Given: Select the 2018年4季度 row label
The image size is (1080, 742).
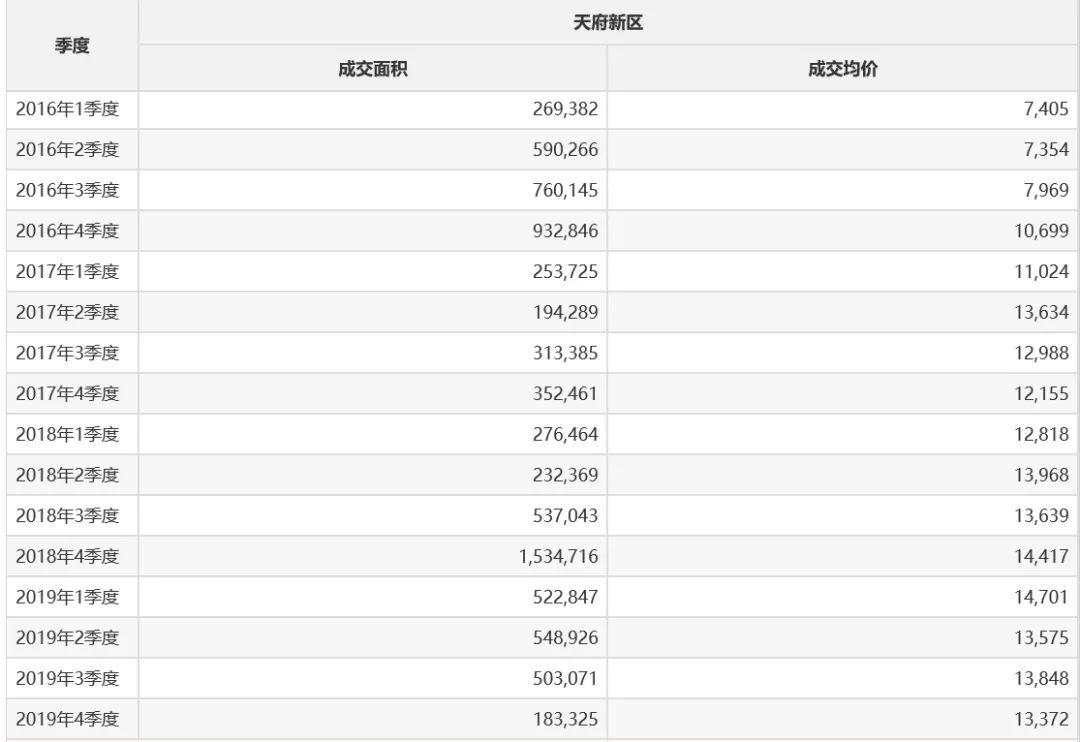Looking at the screenshot, I should (x=68, y=556).
